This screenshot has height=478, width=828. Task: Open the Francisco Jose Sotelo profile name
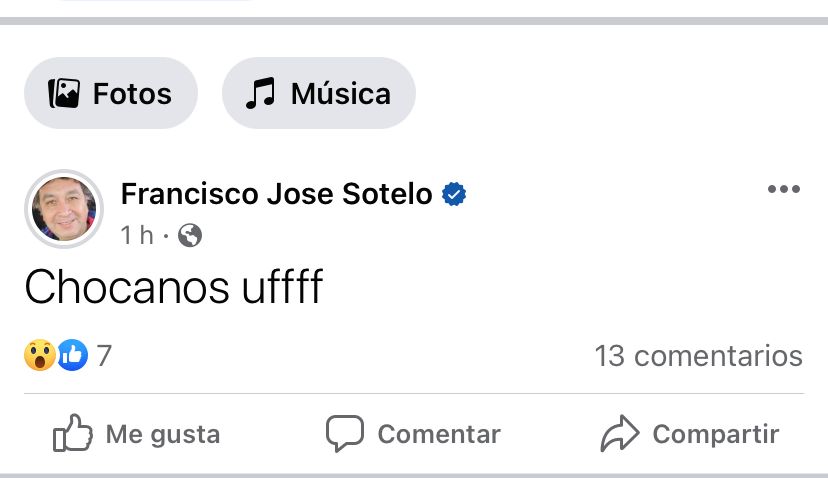click(x=277, y=193)
